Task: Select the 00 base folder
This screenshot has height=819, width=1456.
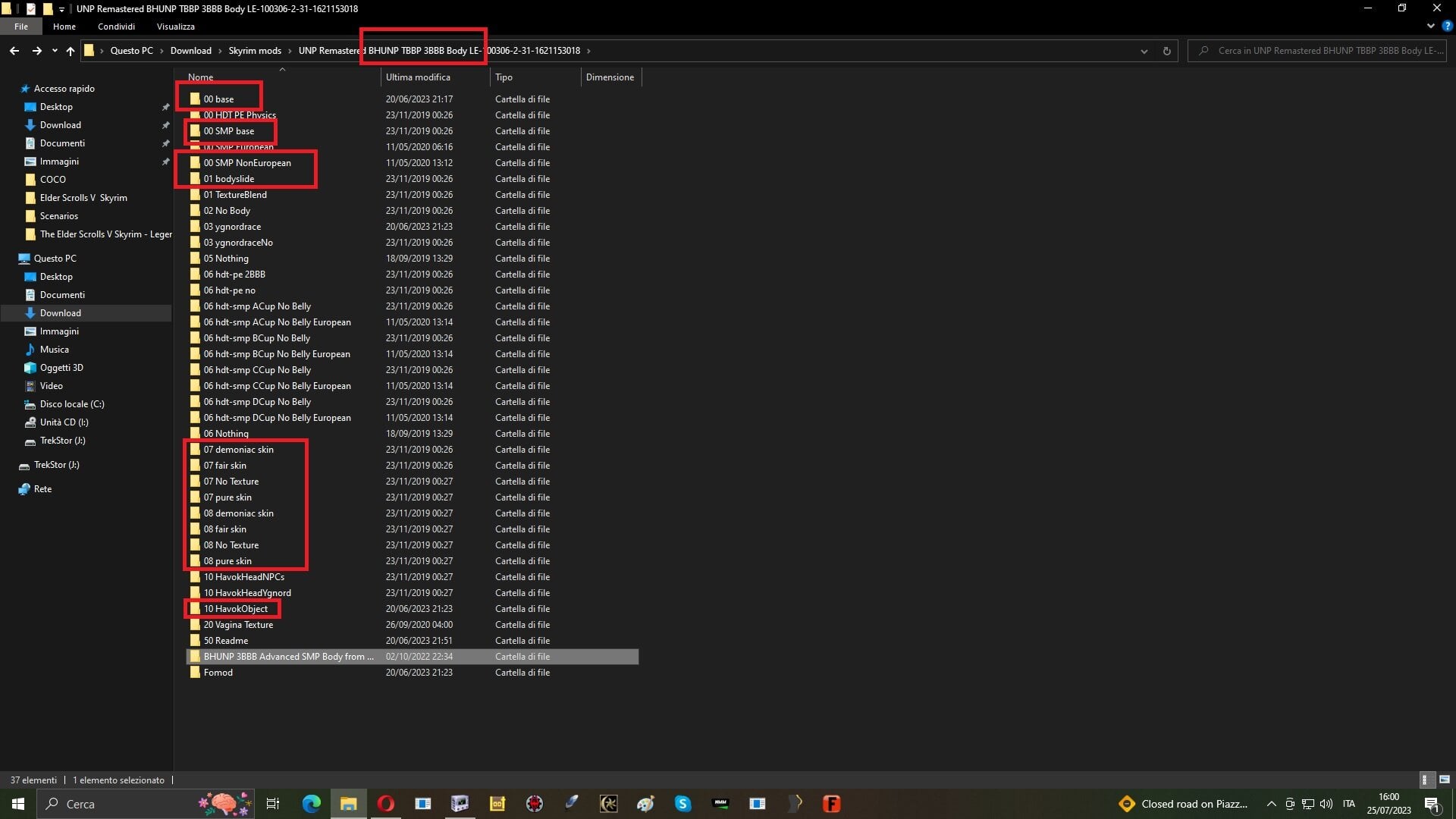Action: [218, 99]
